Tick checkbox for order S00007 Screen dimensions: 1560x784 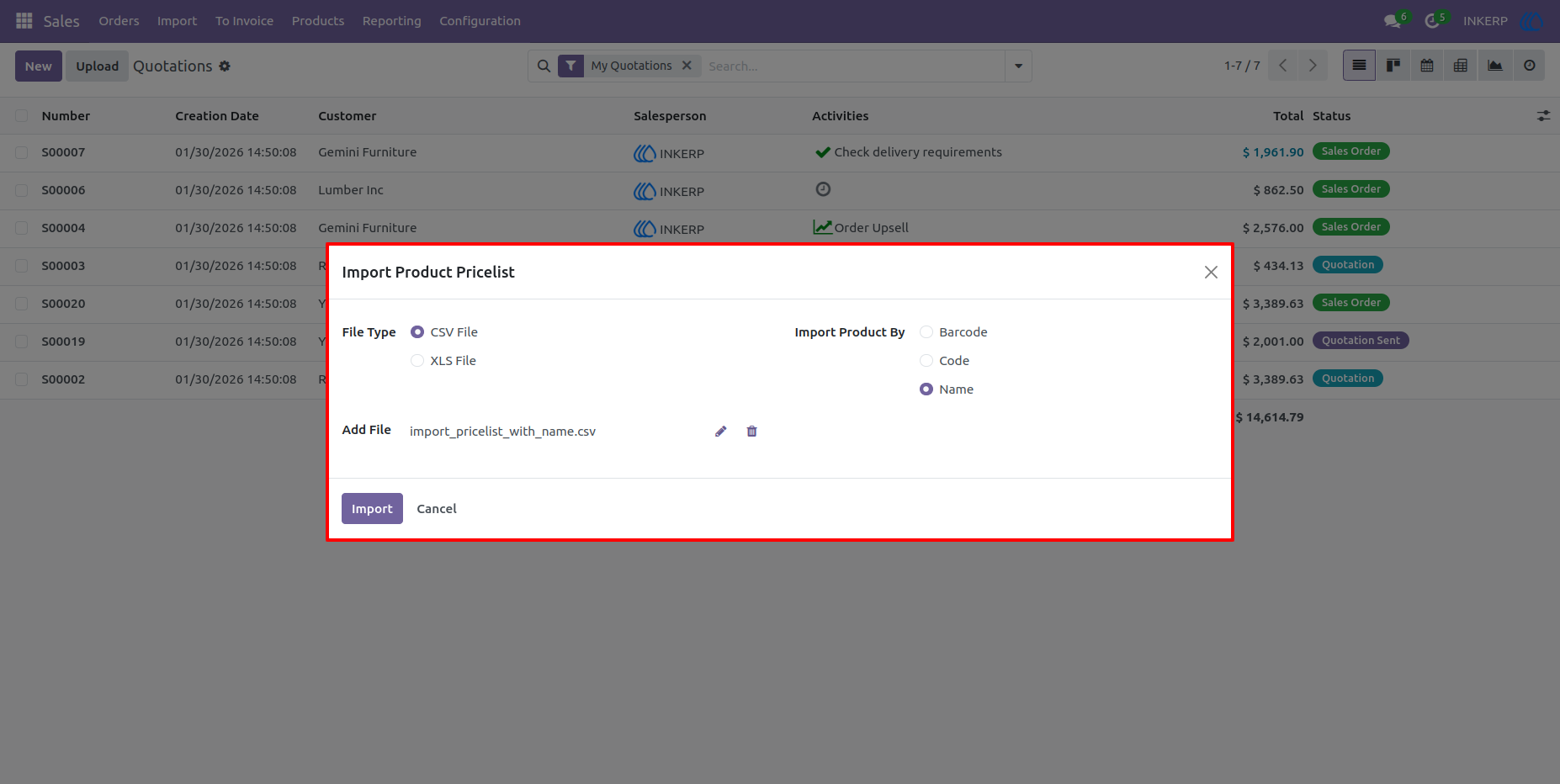[22, 152]
